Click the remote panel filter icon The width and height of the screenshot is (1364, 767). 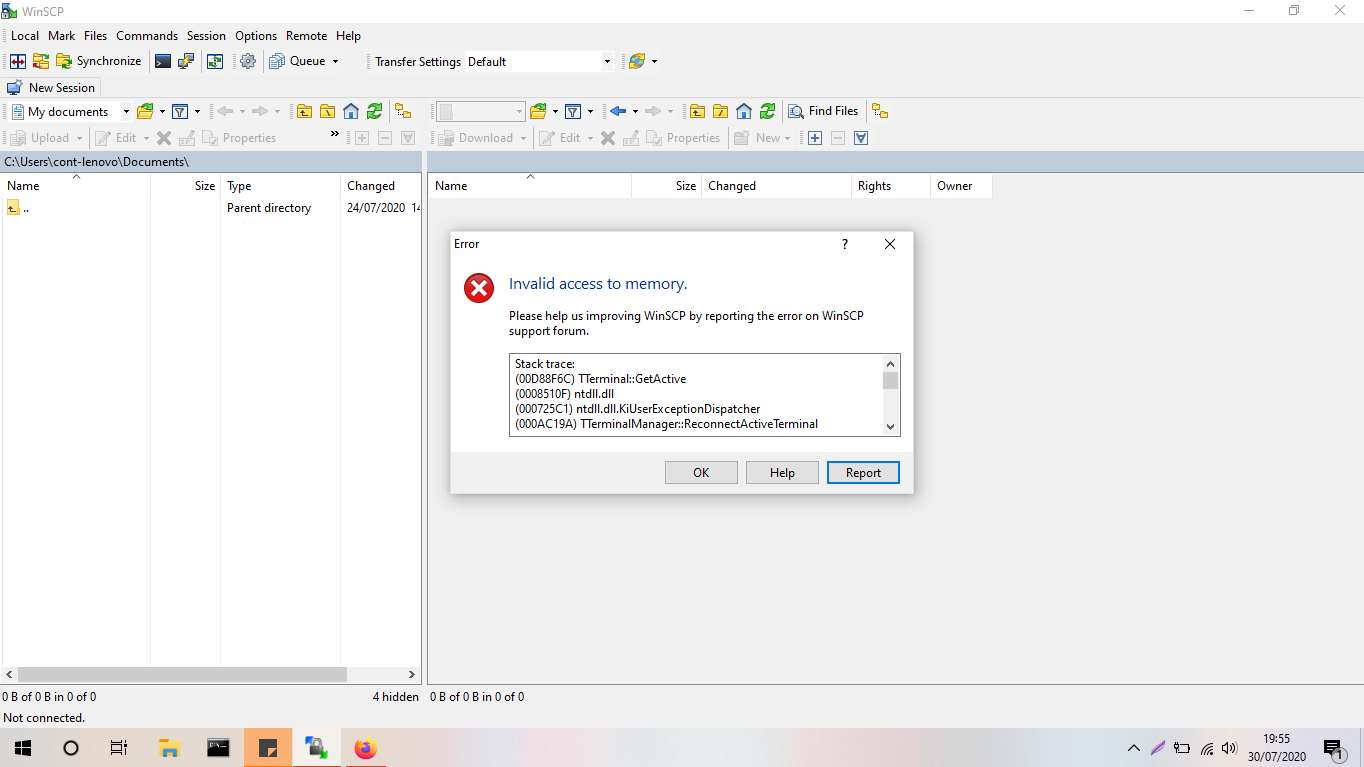point(573,111)
